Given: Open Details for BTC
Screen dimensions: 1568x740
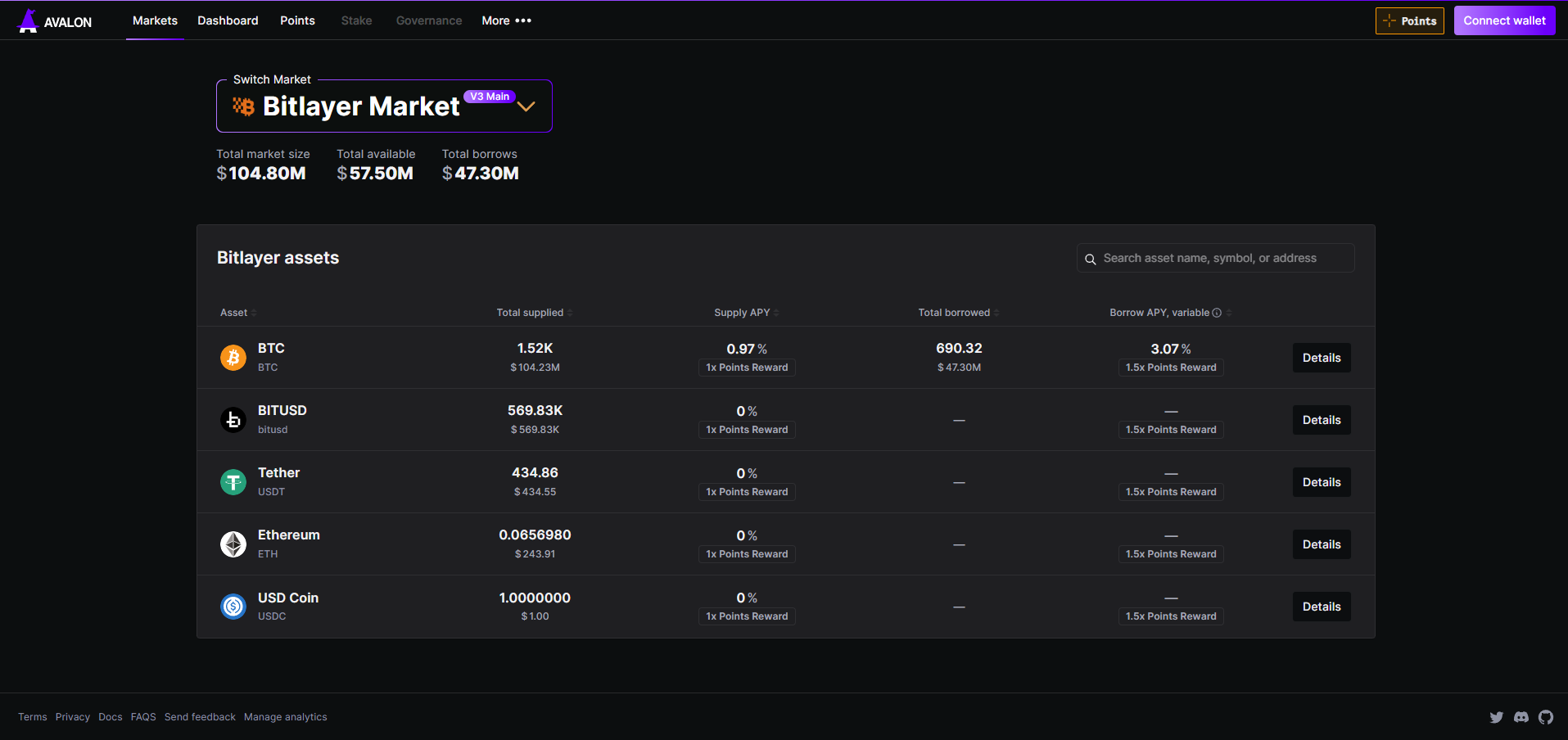Looking at the screenshot, I should pos(1322,358).
